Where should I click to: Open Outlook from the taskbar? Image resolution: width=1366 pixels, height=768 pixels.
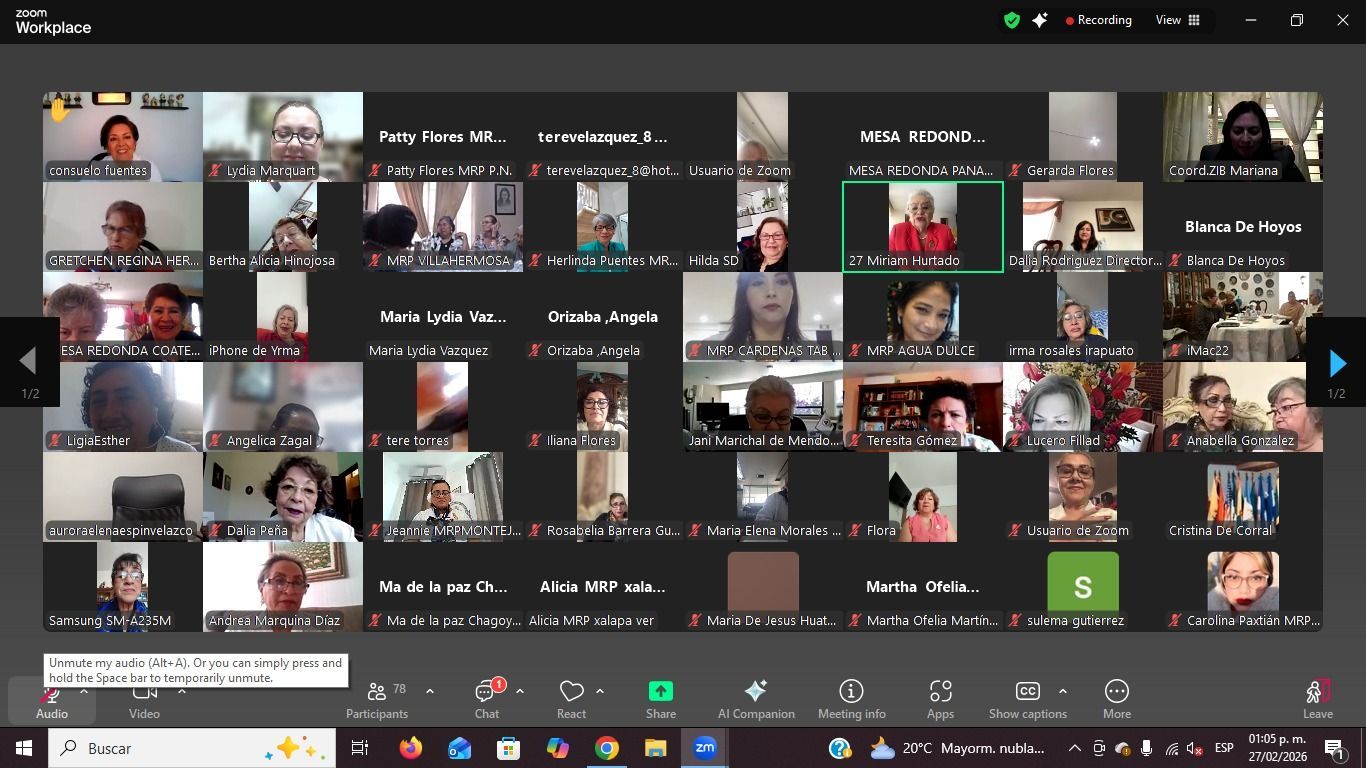pyautogui.click(x=459, y=748)
